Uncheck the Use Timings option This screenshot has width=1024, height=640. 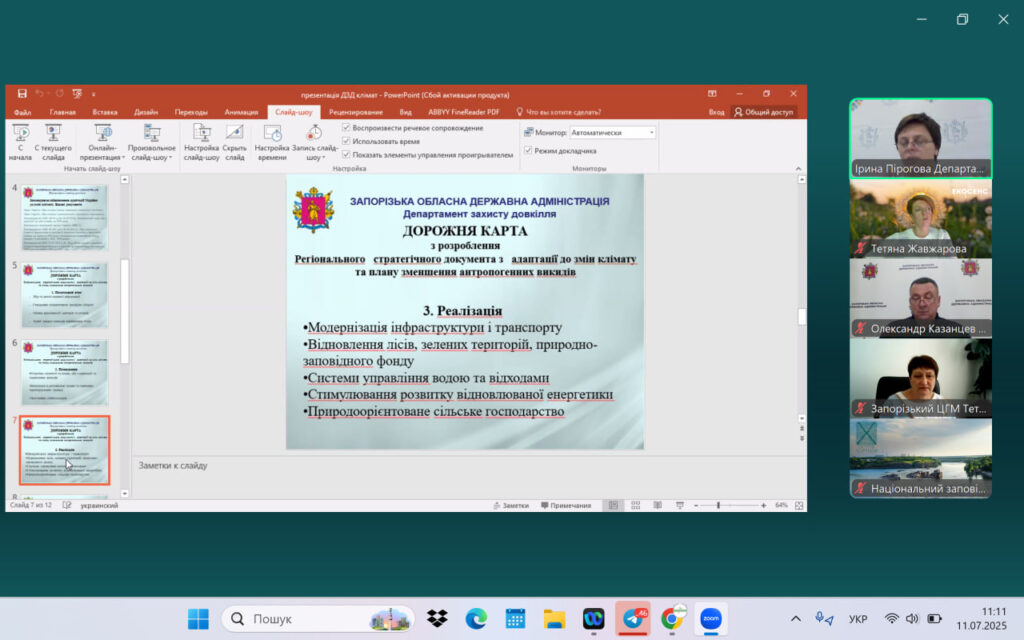click(x=346, y=141)
